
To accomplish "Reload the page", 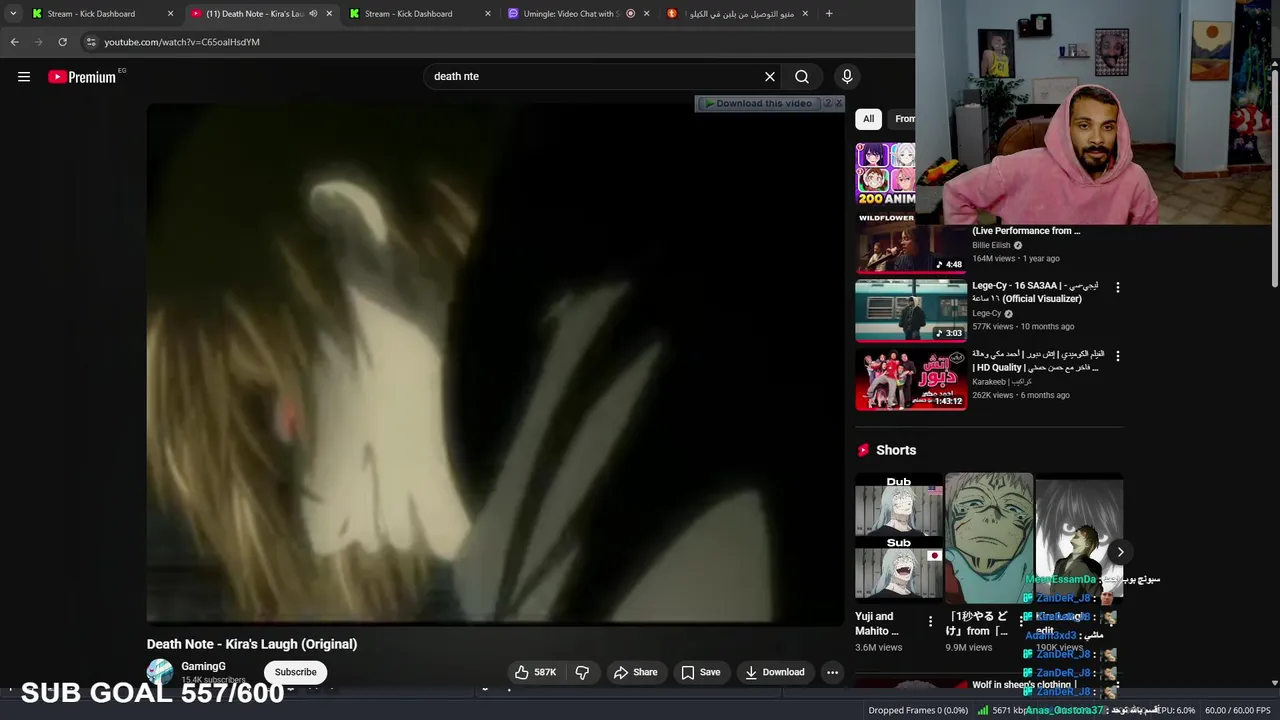I will [x=62, y=42].
